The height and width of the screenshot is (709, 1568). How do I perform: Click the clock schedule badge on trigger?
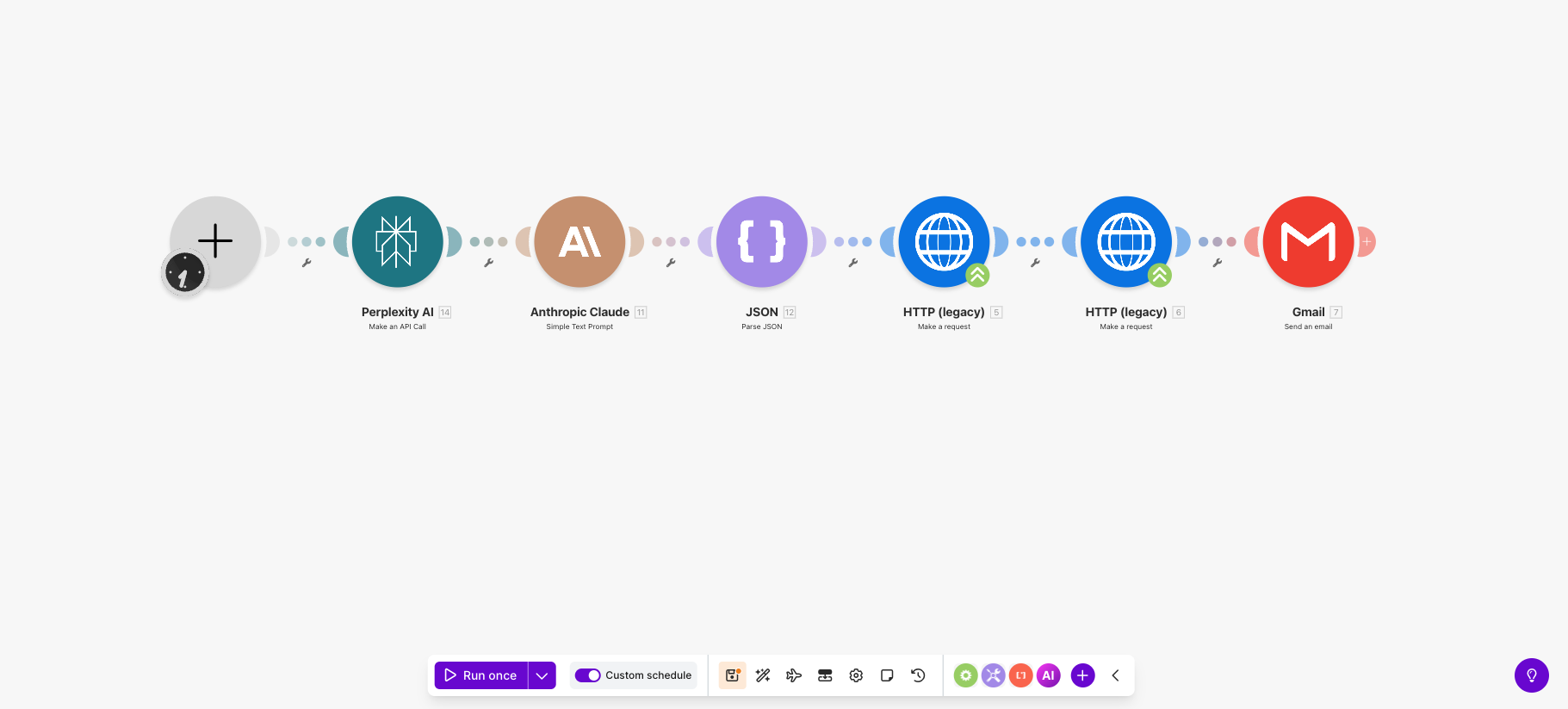[x=184, y=274]
